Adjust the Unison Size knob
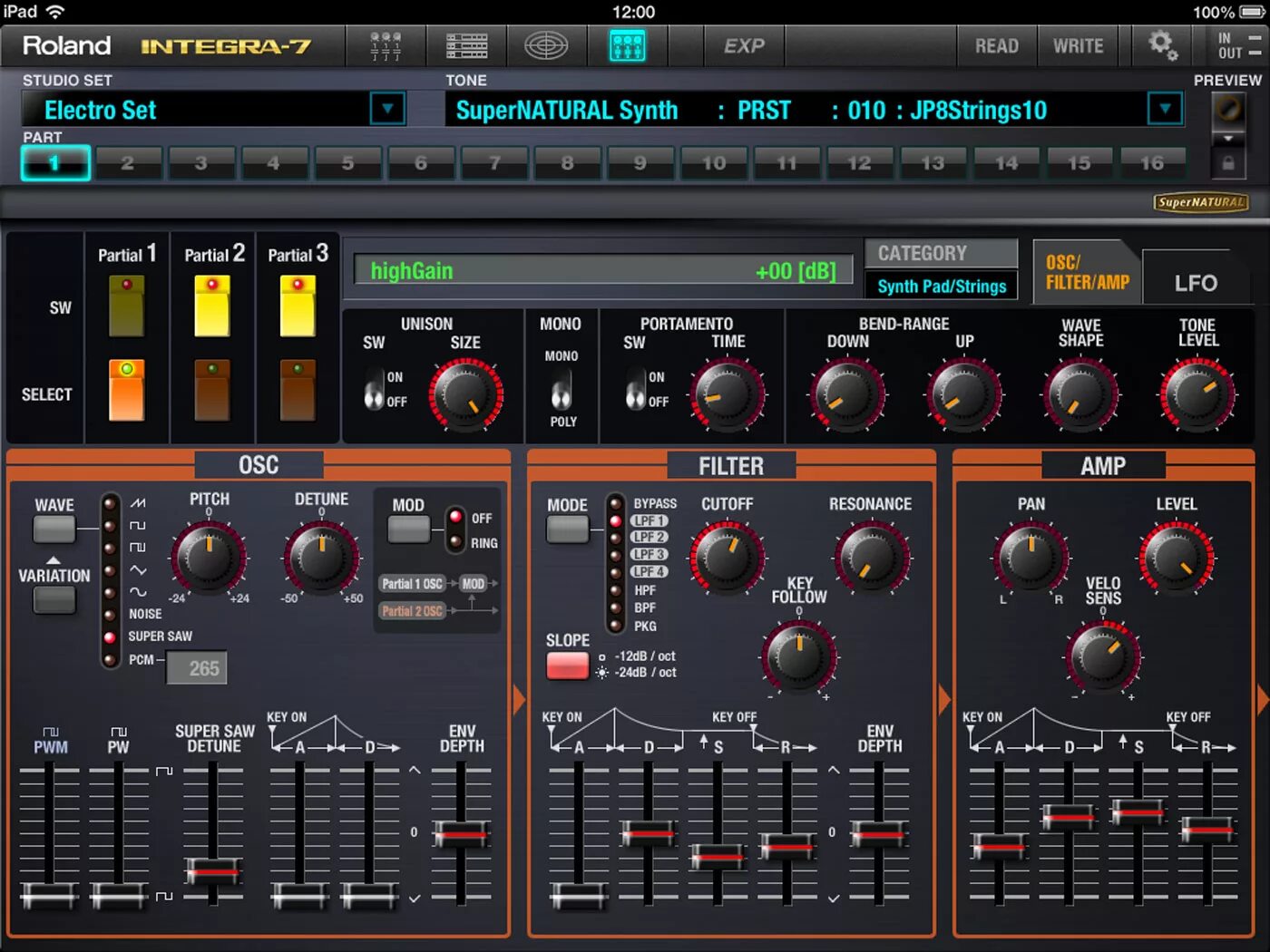 tap(465, 394)
